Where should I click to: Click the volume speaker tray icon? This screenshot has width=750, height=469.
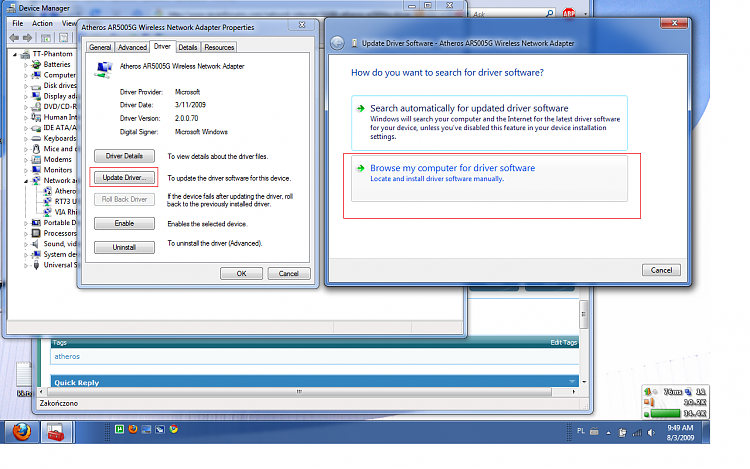tap(651, 433)
